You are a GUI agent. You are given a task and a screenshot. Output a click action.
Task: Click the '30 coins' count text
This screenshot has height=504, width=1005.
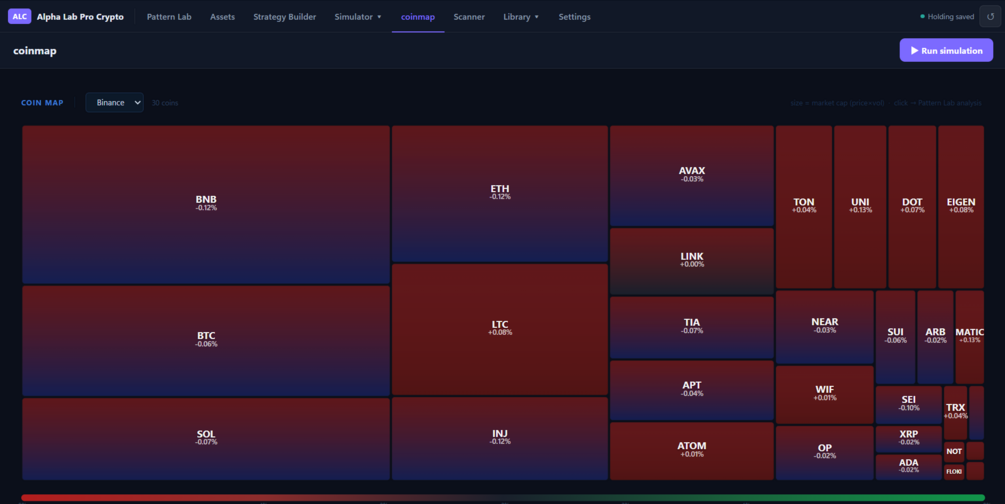[165, 103]
